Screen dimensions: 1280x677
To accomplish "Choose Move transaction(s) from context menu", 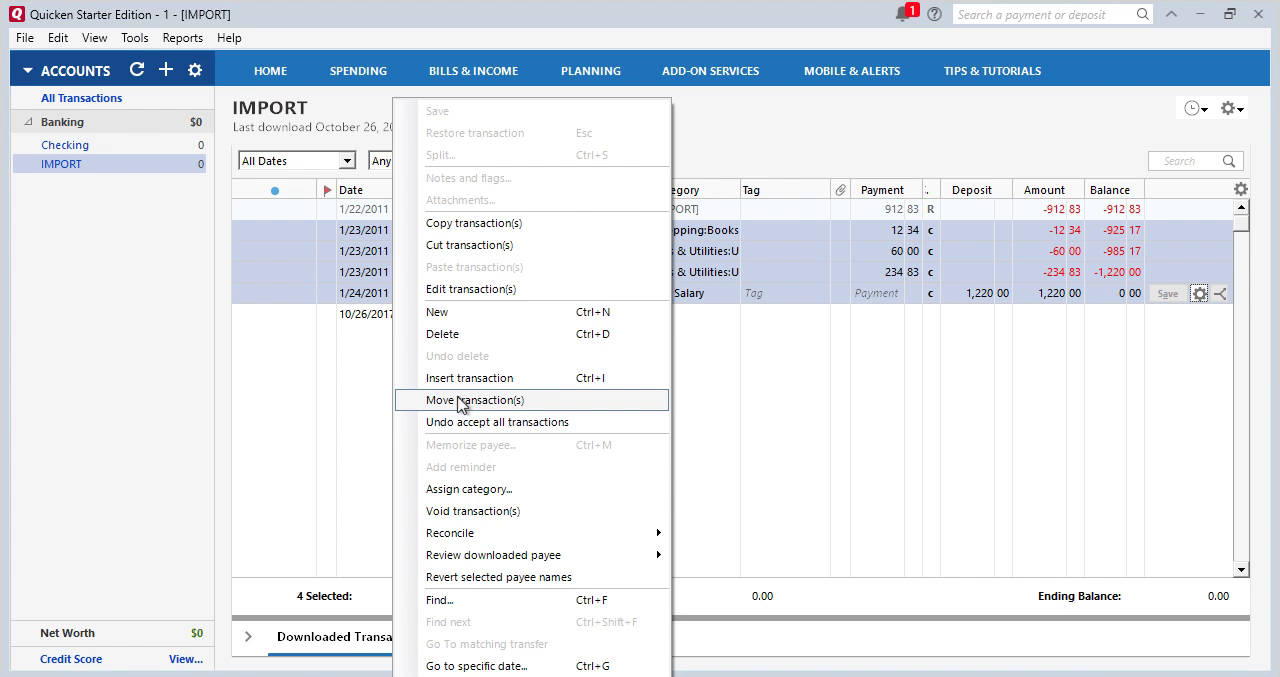I will click(x=532, y=400).
